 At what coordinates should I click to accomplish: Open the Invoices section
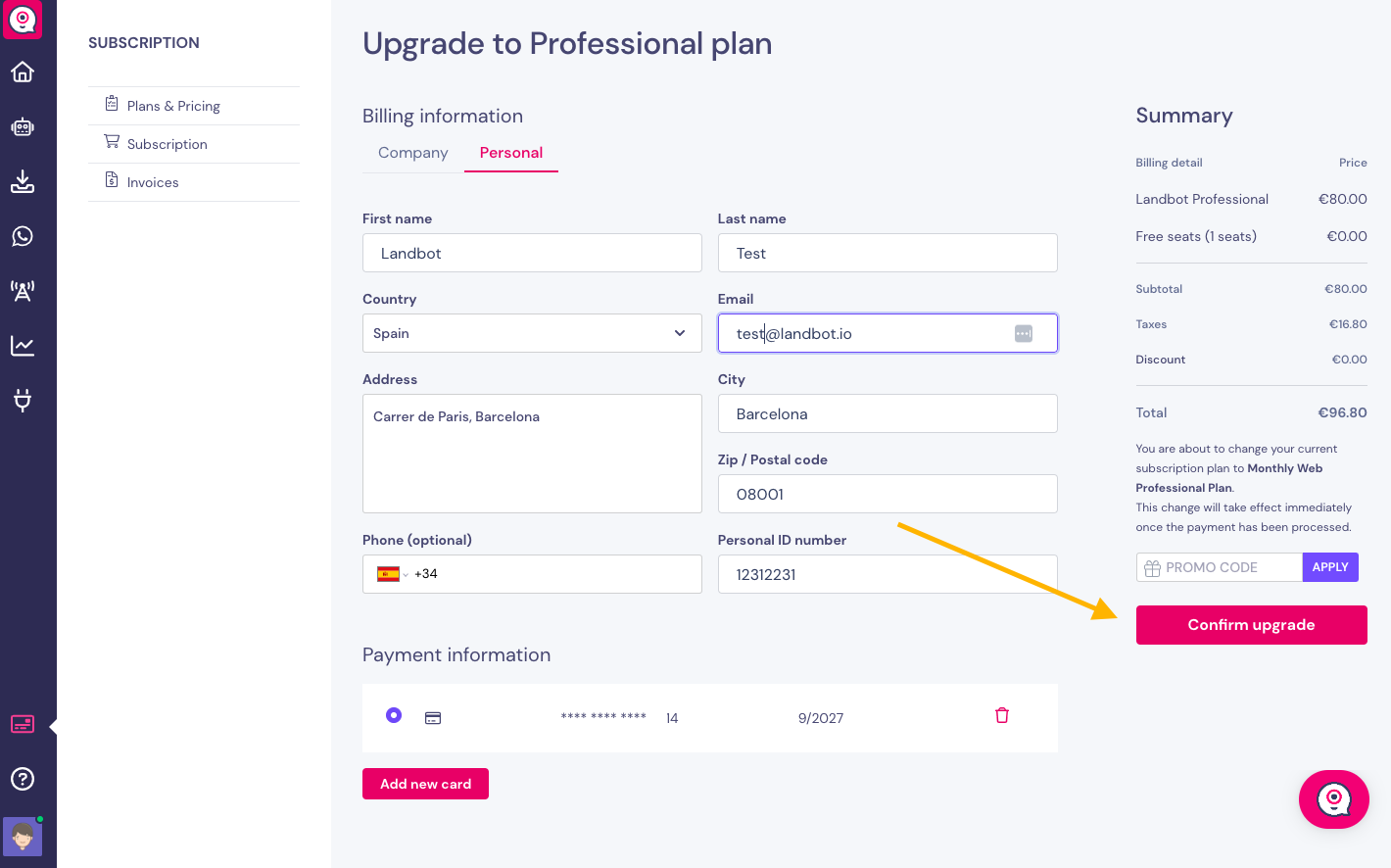(x=153, y=182)
